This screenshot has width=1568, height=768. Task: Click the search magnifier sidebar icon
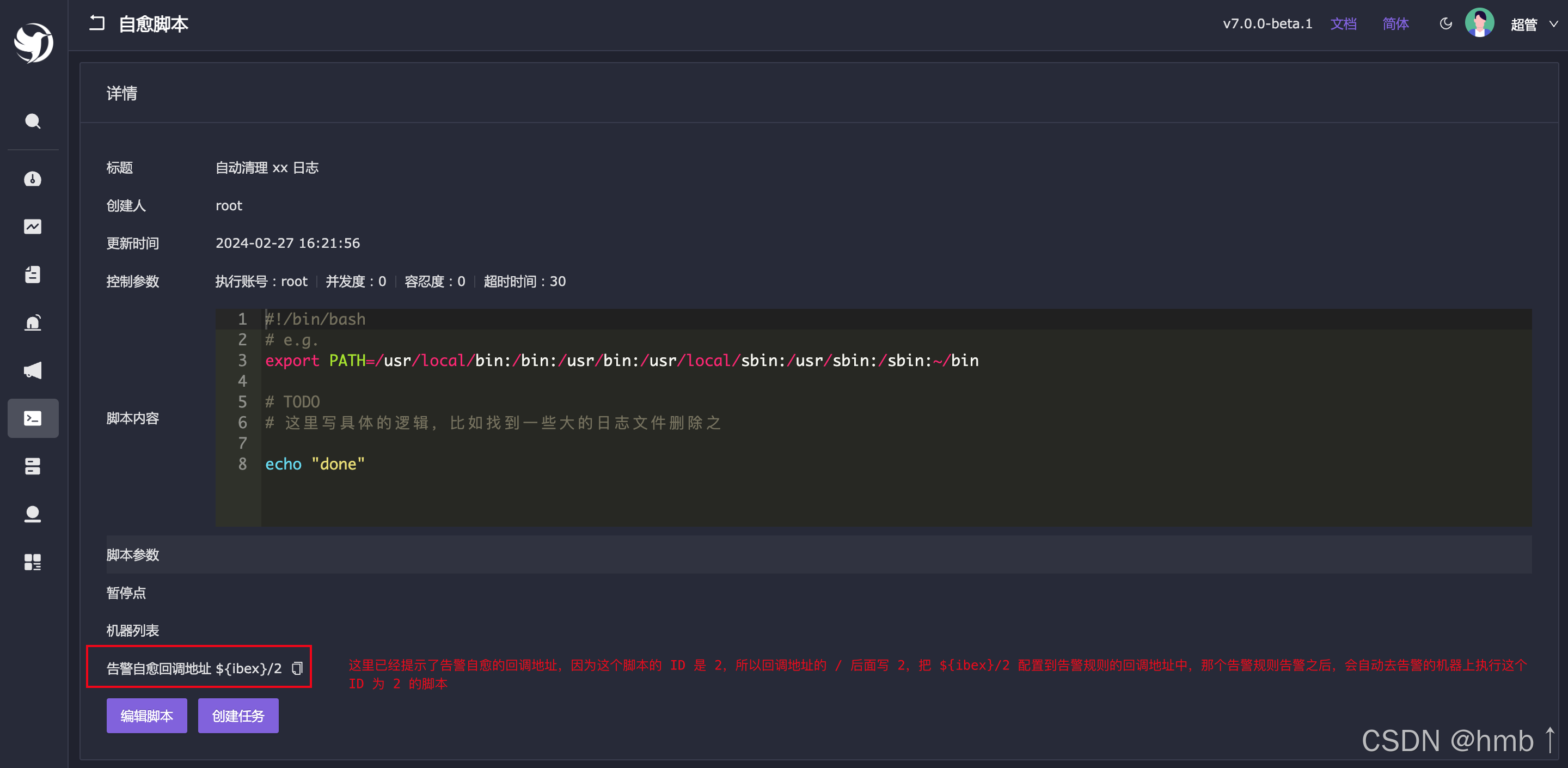[33, 121]
